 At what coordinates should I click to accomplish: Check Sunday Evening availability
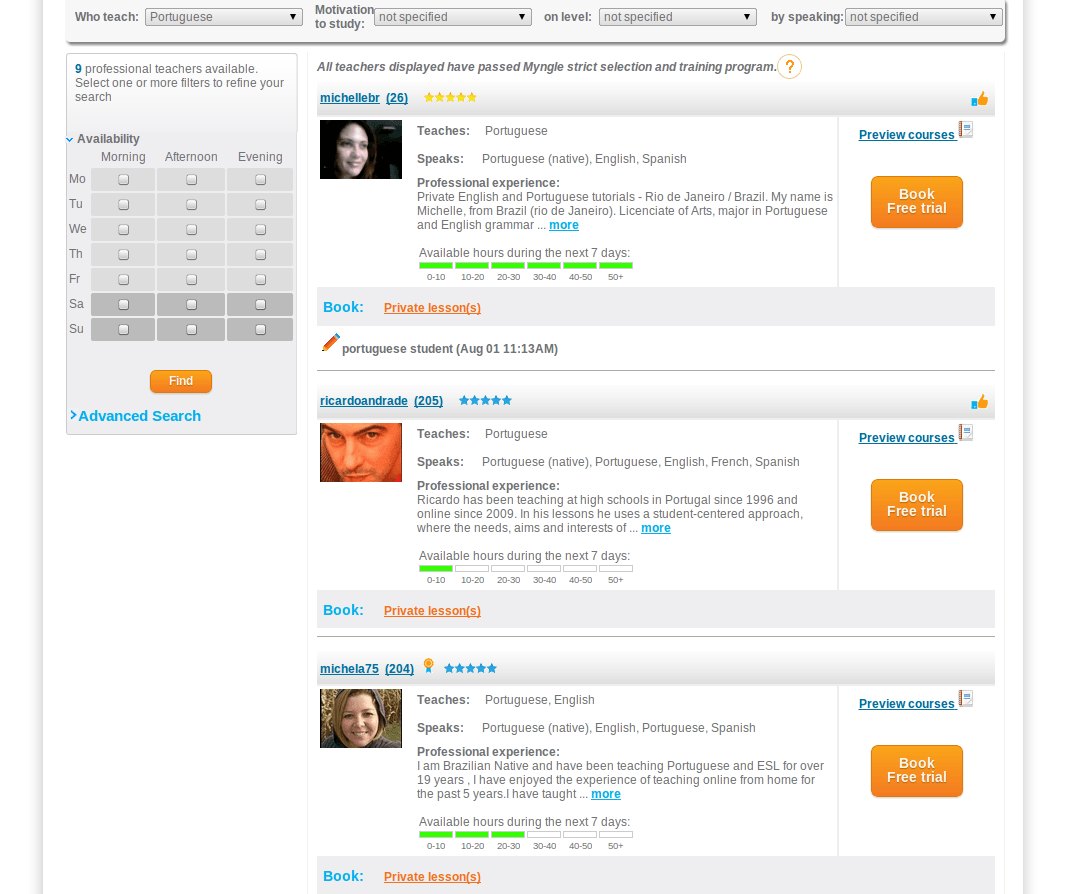tap(260, 330)
